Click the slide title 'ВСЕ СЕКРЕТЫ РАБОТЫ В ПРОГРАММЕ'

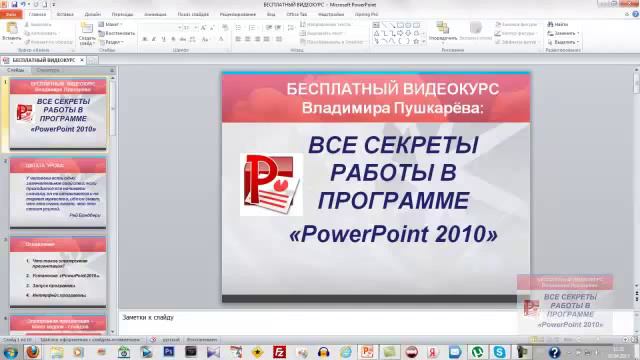coord(393,173)
